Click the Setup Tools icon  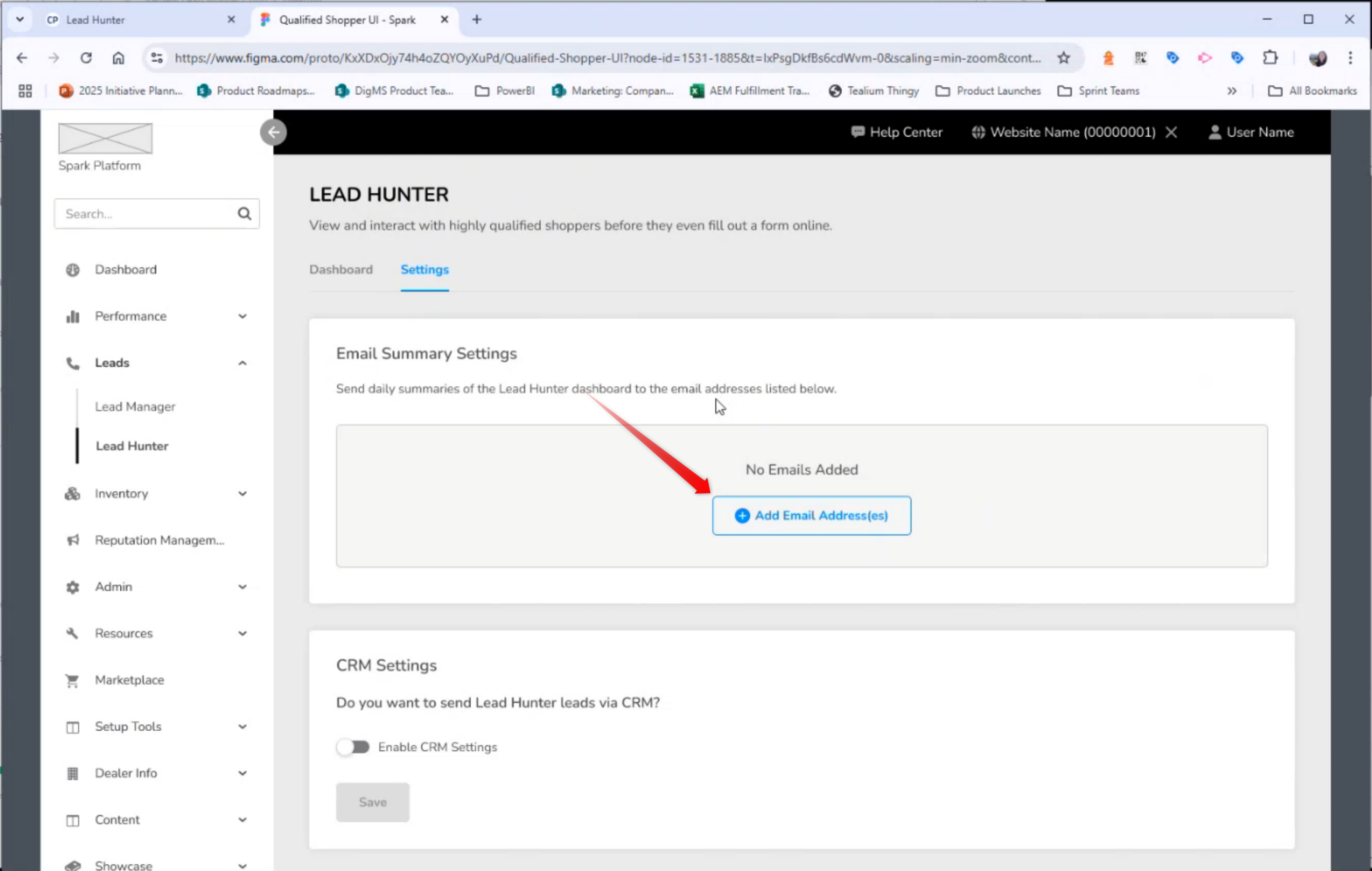(x=72, y=727)
